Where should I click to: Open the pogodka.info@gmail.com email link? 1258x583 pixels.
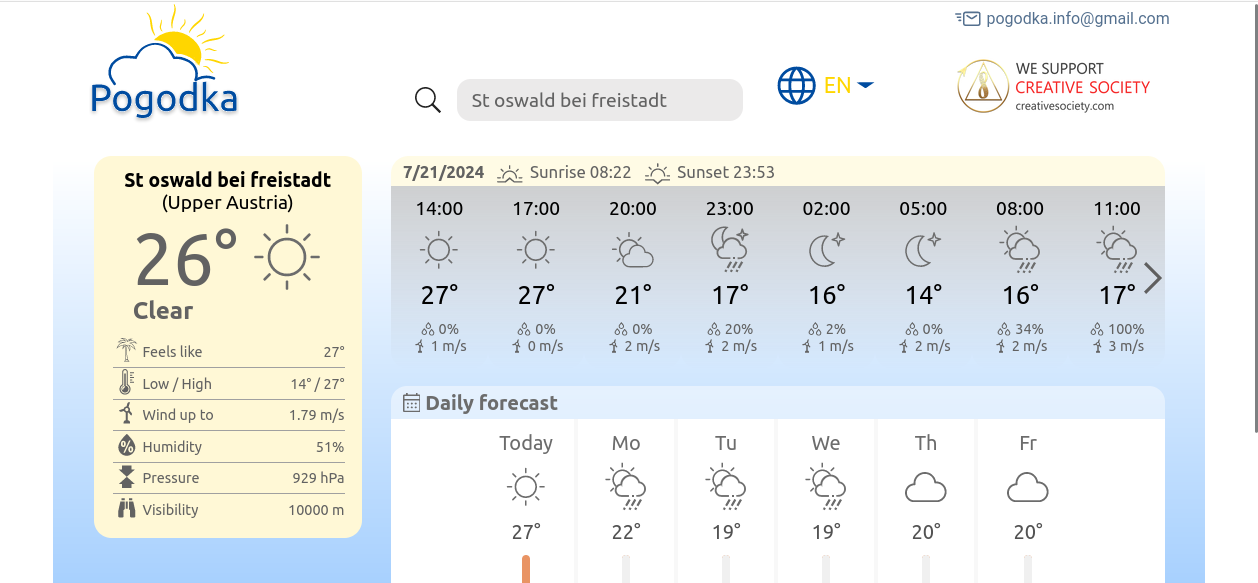pos(1077,18)
